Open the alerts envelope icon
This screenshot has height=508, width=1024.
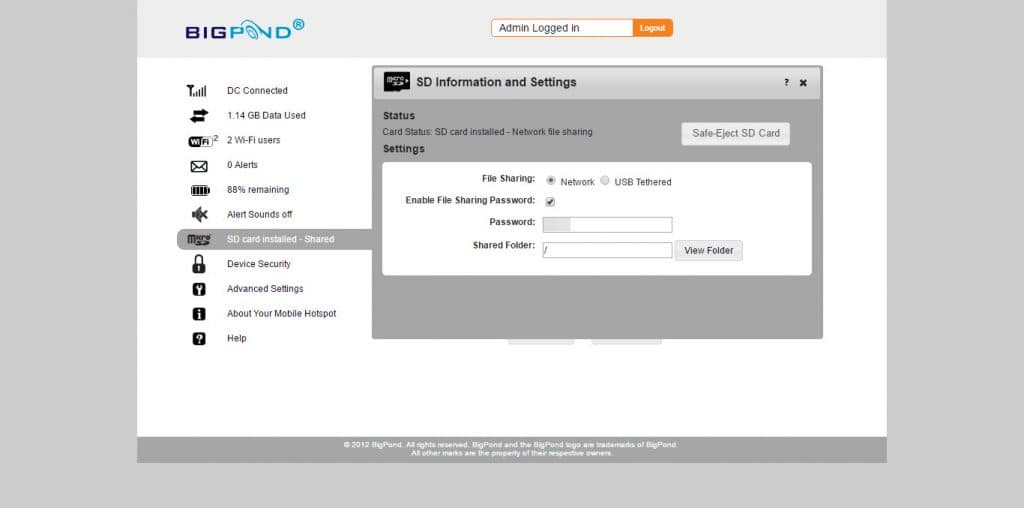point(199,166)
